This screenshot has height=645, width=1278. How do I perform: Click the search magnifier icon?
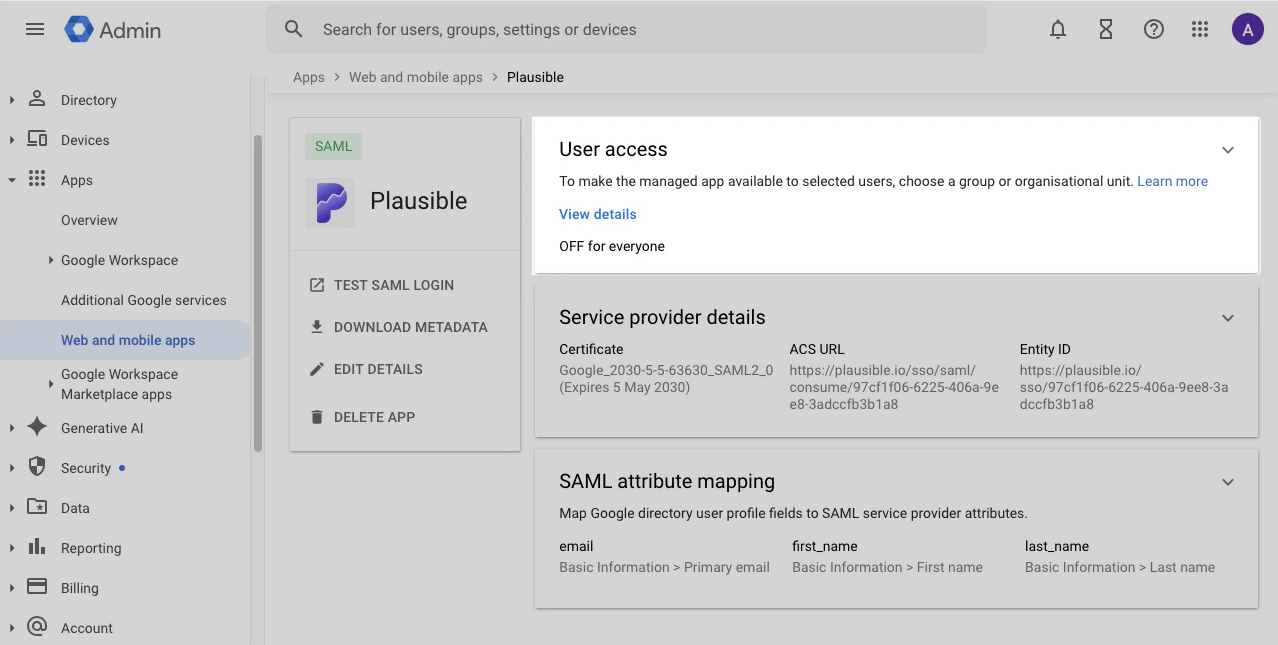point(293,30)
